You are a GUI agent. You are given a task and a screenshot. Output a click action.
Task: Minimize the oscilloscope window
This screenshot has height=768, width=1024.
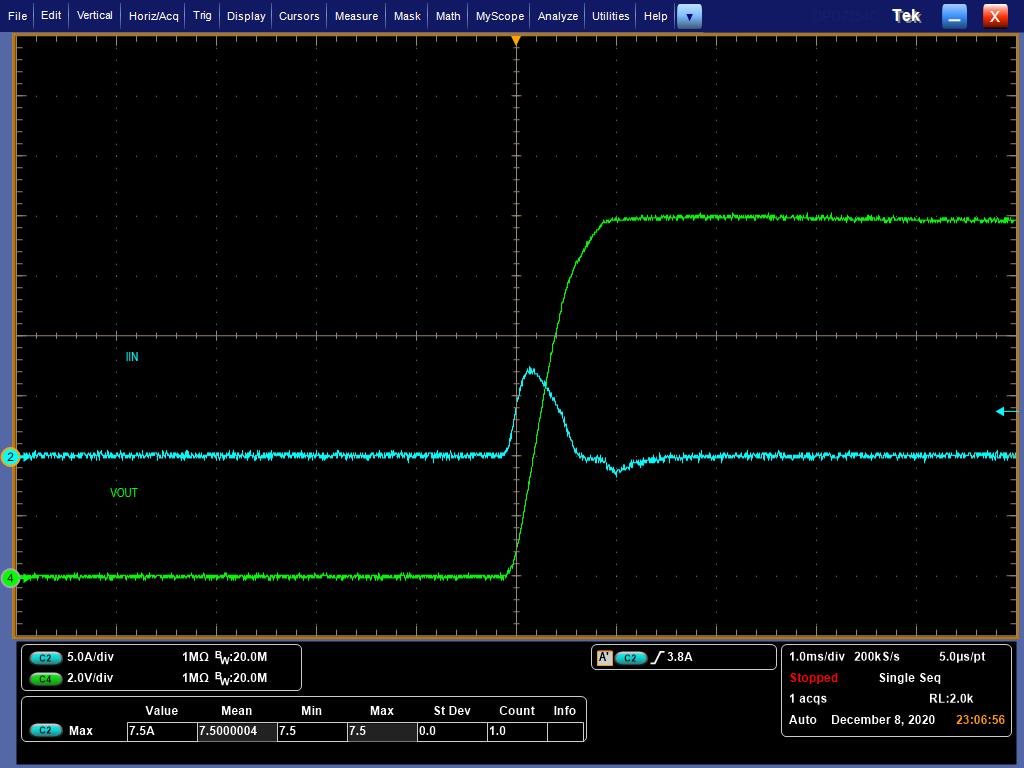click(954, 16)
